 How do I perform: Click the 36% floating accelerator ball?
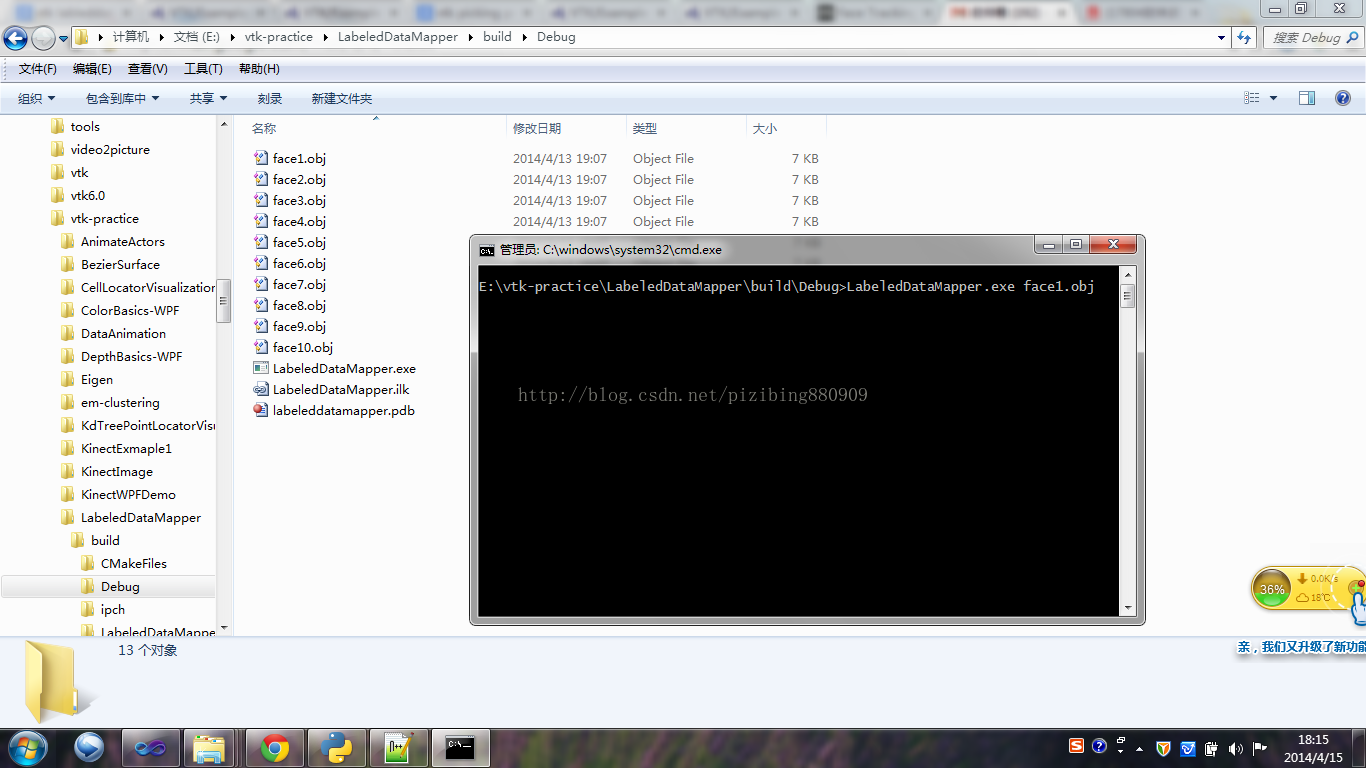1272,589
